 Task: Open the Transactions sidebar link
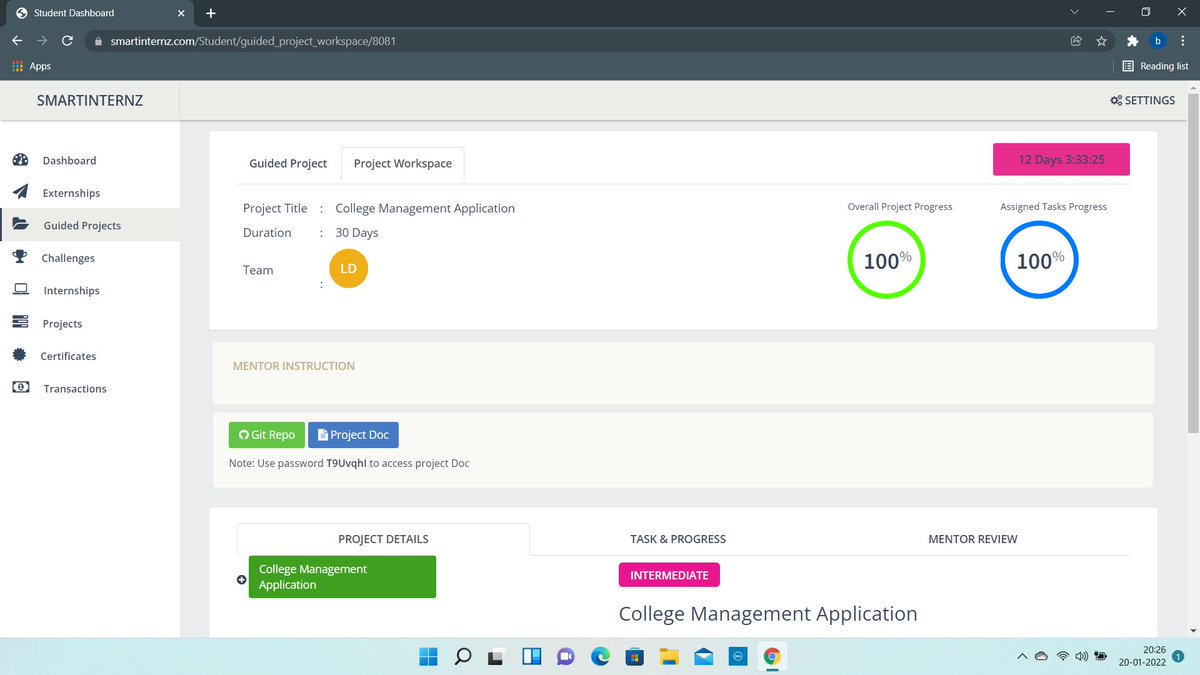click(75, 389)
